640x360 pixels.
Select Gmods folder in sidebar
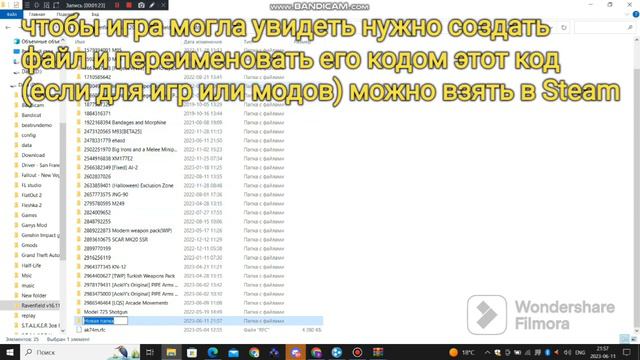click(29, 245)
